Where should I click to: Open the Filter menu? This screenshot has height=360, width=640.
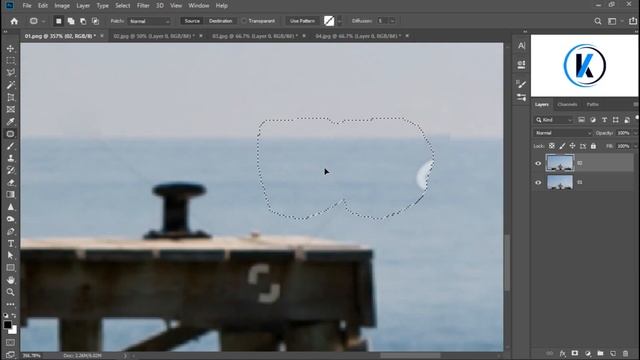click(x=143, y=6)
